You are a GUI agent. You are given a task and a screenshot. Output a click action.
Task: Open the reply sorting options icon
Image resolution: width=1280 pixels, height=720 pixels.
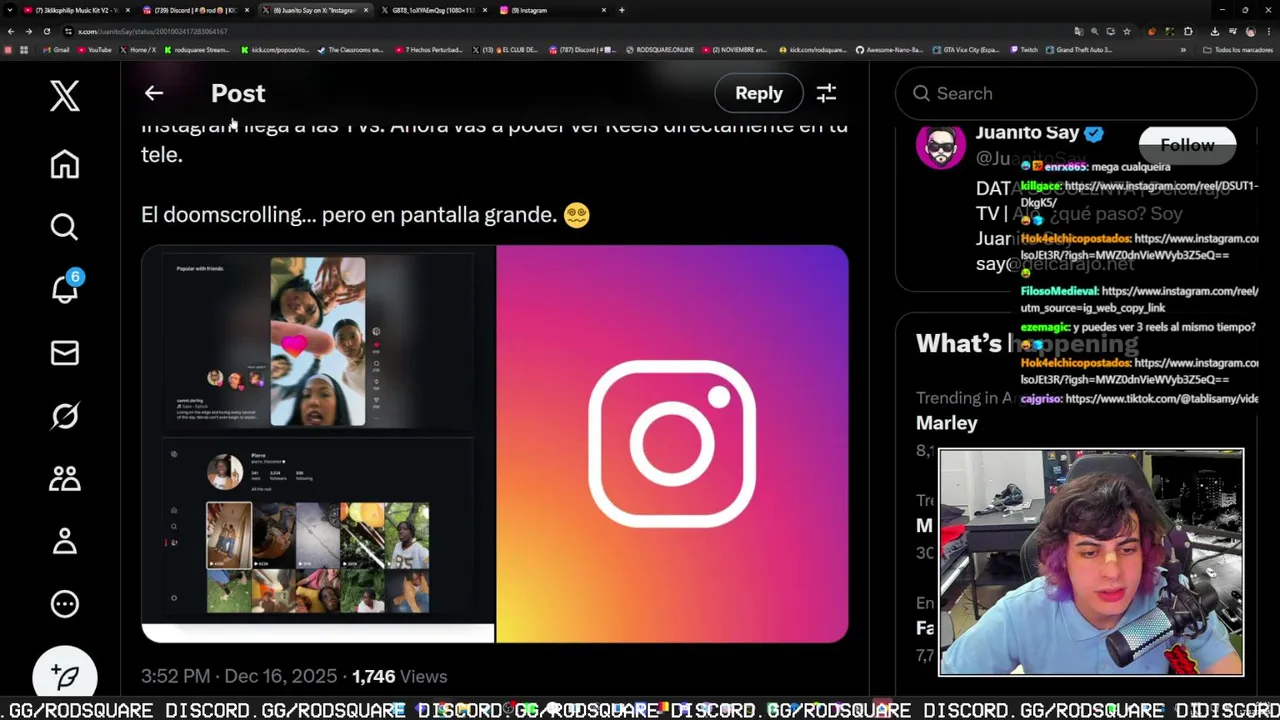[x=826, y=93]
